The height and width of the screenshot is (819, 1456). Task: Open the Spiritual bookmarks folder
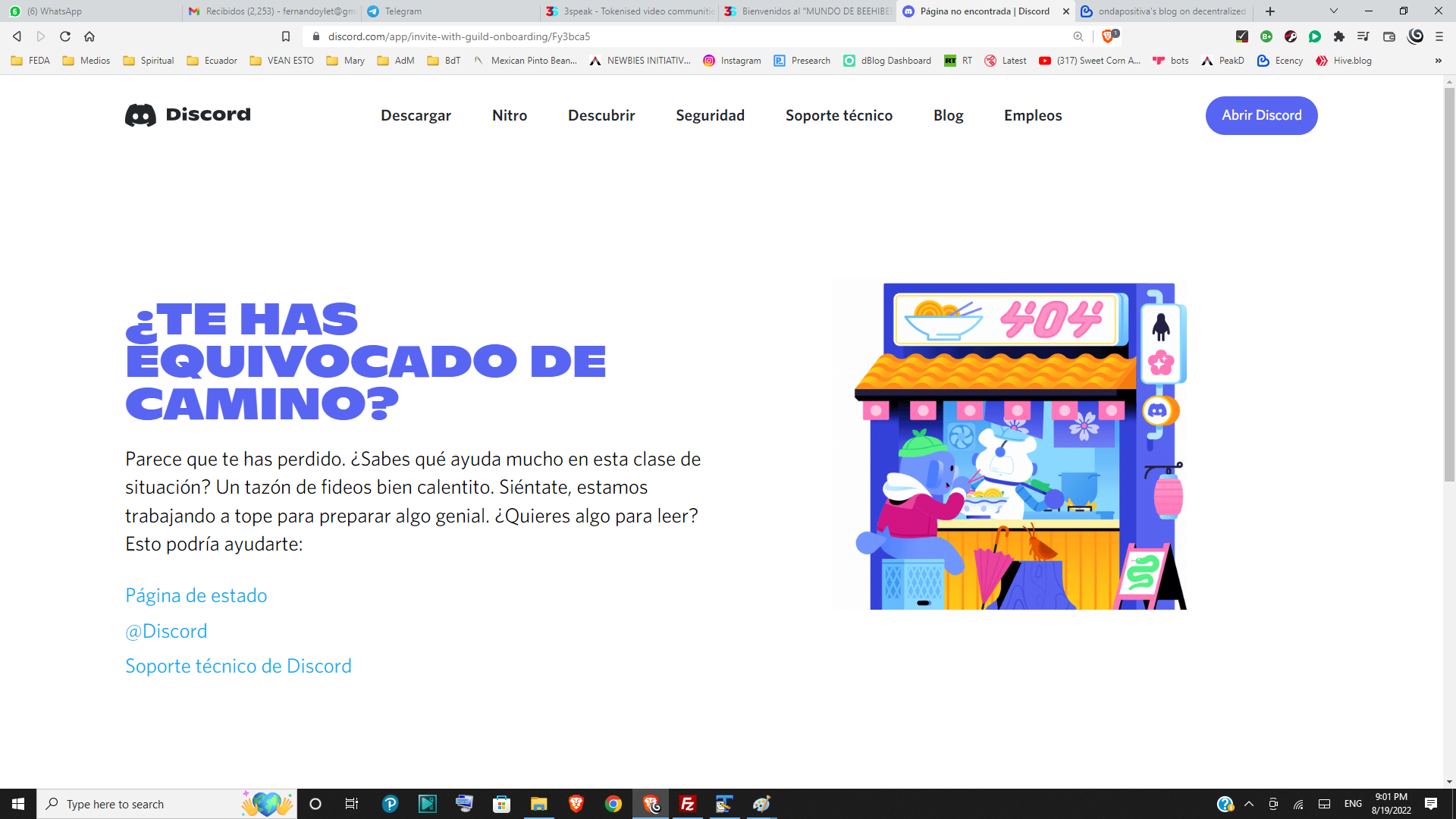click(x=149, y=61)
